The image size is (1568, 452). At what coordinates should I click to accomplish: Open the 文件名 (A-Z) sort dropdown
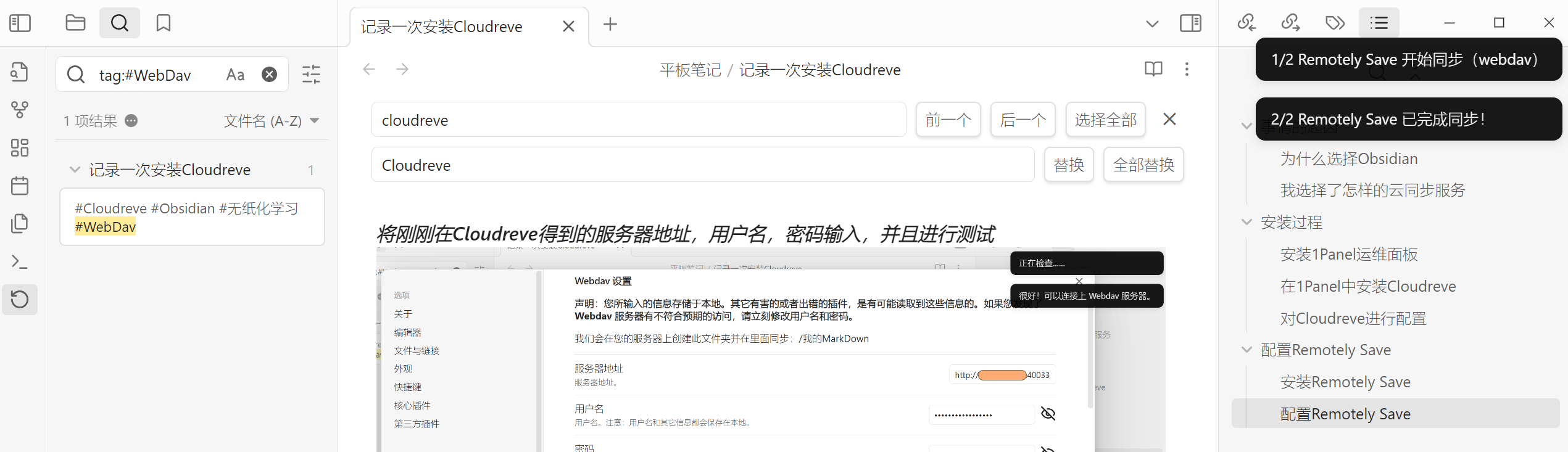pos(272,121)
